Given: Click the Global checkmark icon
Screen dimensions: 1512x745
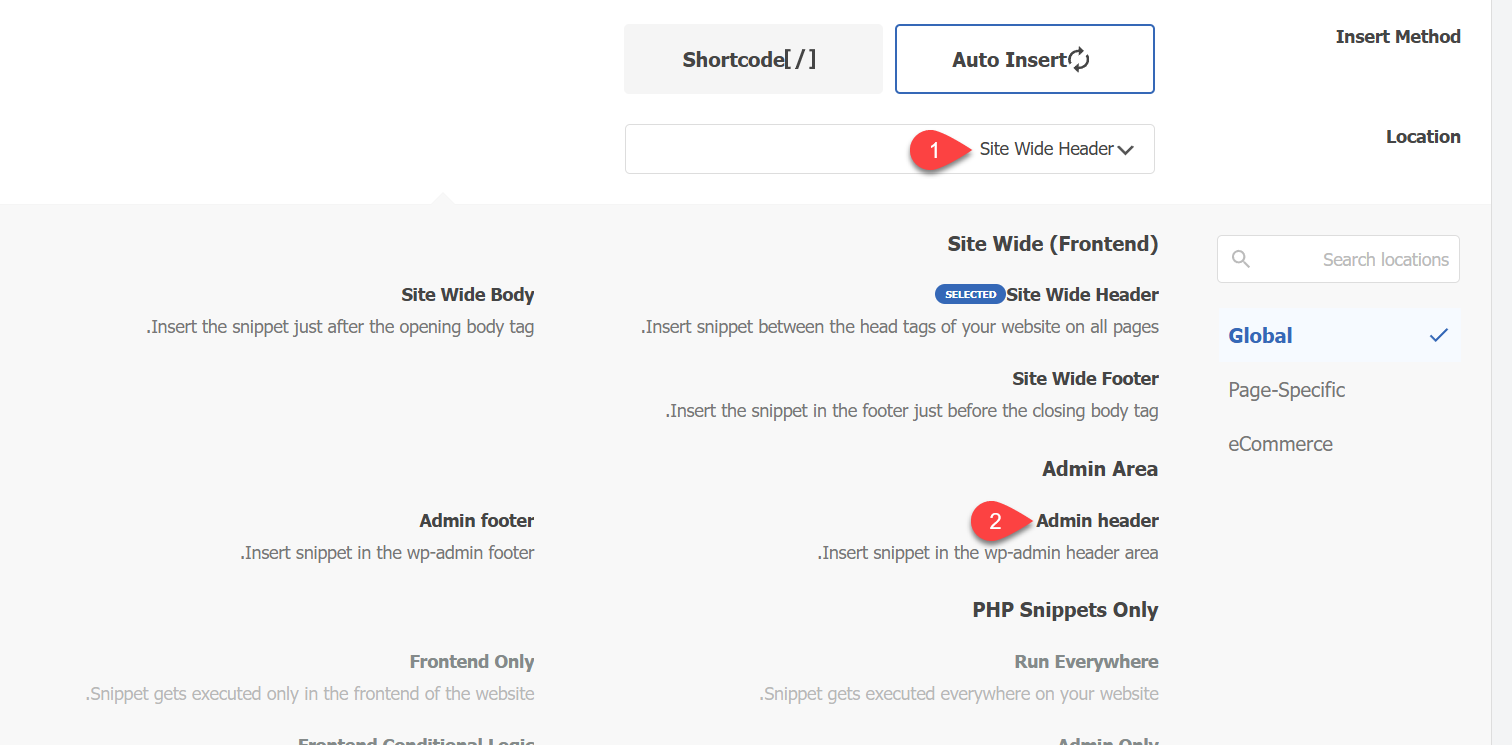Looking at the screenshot, I should click(1438, 336).
